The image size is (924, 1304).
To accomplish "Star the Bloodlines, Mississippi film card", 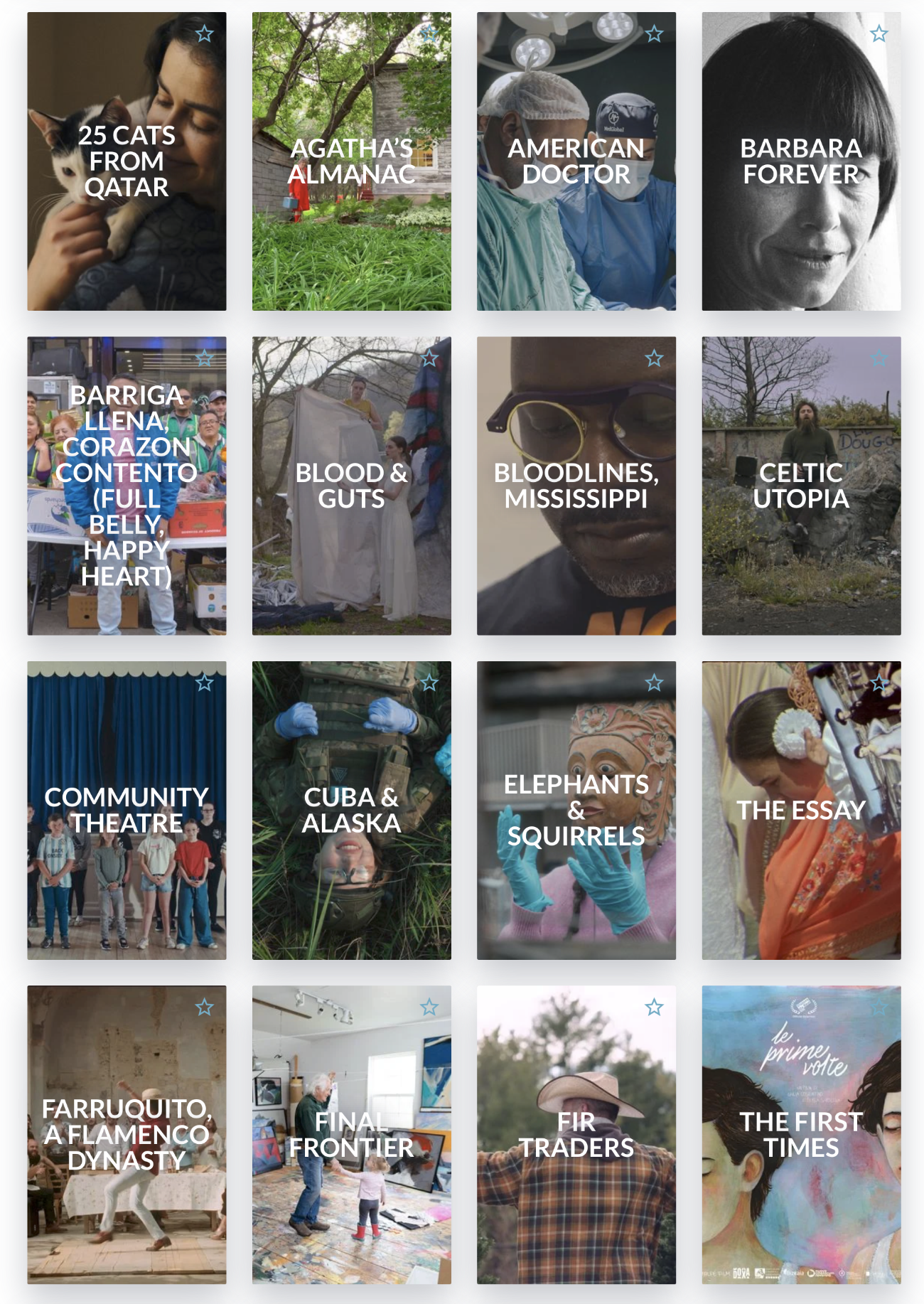I will (x=654, y=358).
